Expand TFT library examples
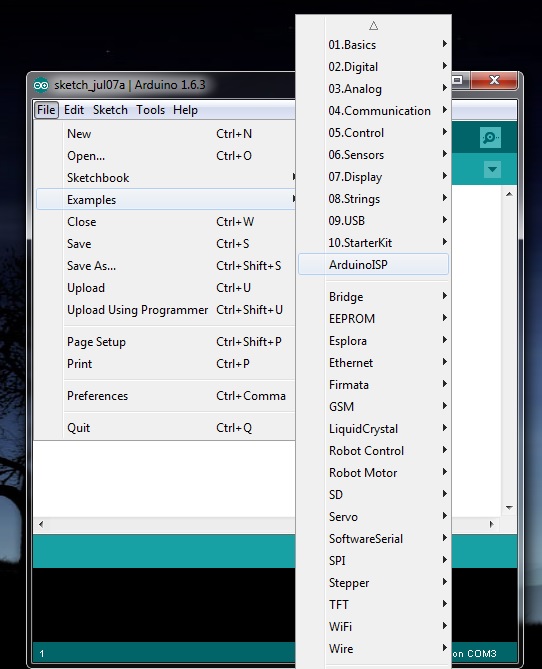 pyautogui.click(x=373, y=605)
